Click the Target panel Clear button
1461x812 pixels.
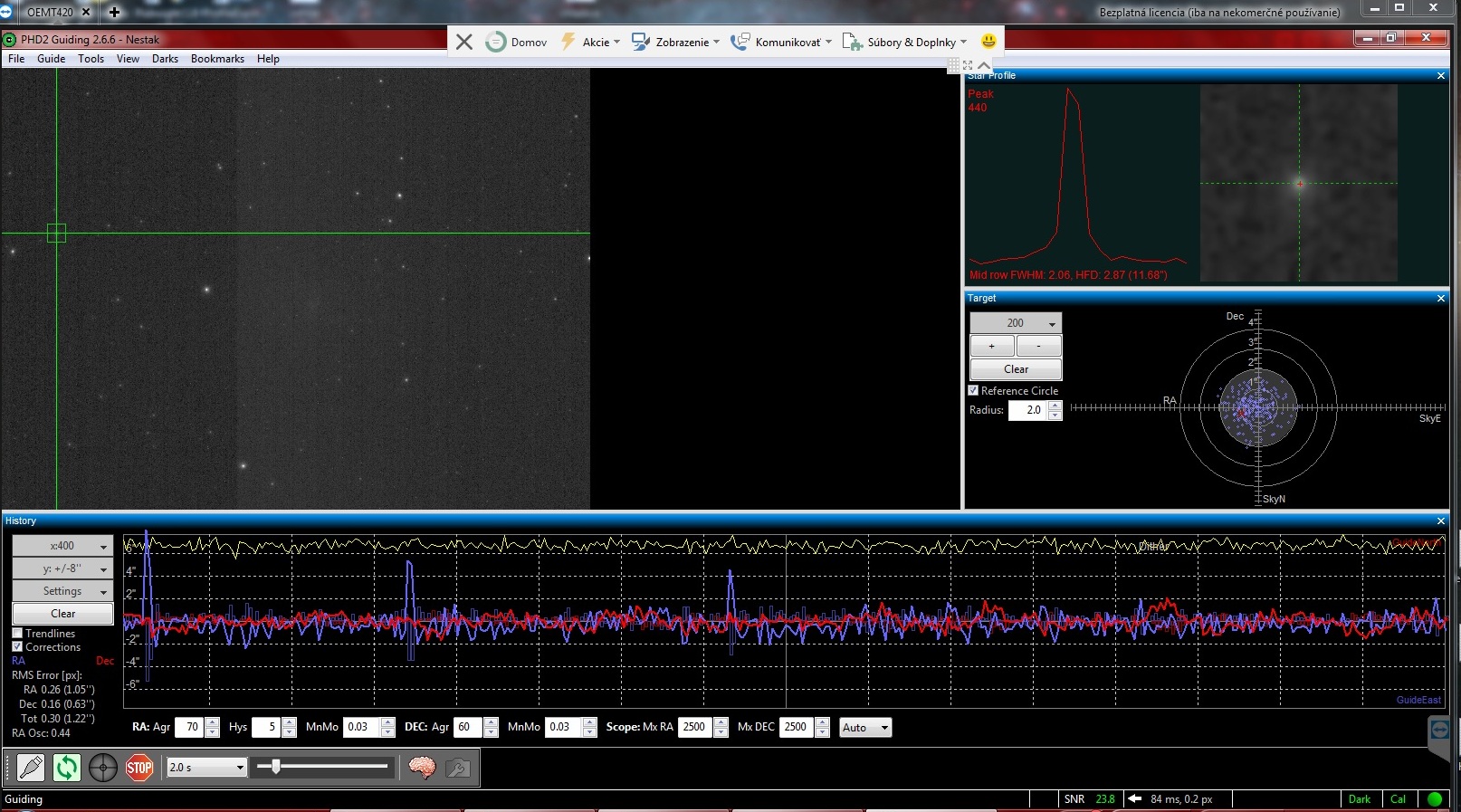tap(1016, 369)
